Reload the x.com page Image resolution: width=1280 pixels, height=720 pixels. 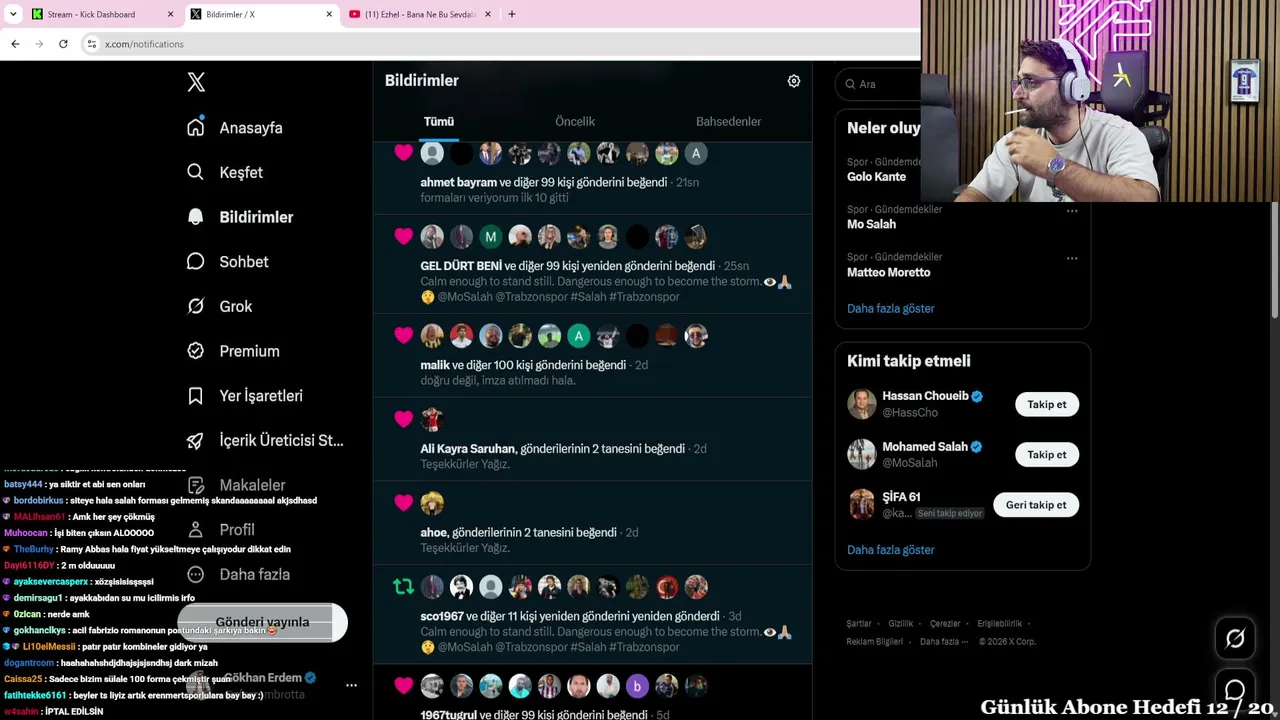[63, 44]
